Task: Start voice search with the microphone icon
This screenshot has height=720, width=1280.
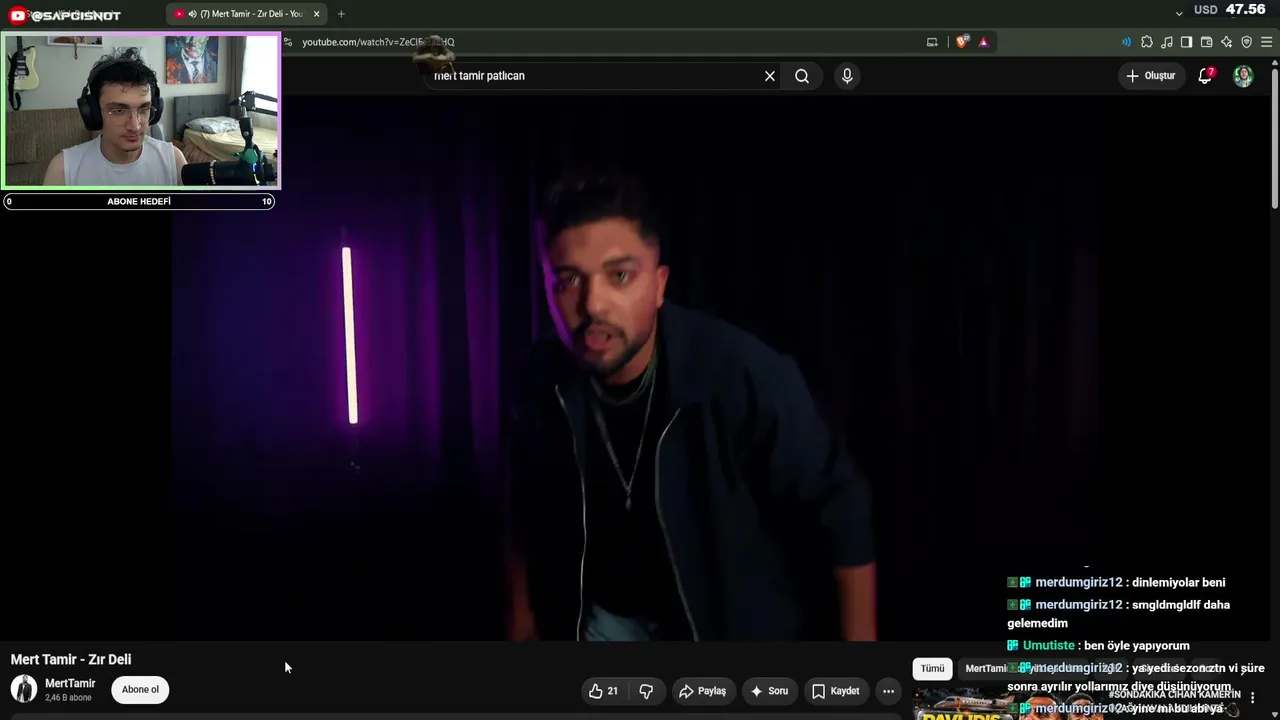Action: (x=847, y=76)
